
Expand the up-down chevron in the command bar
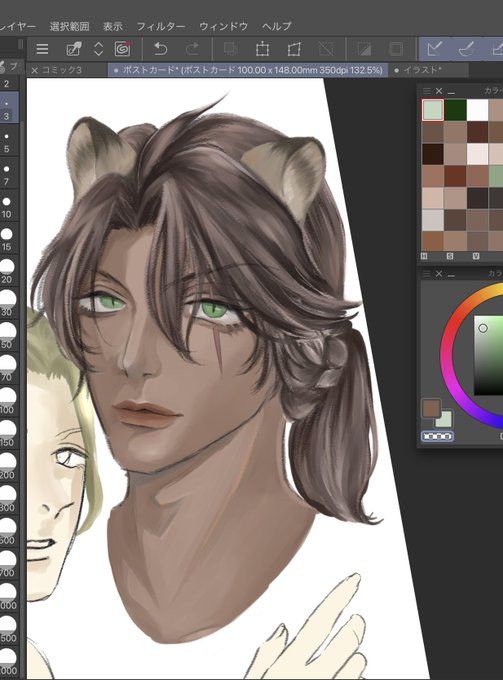[98, 49]
